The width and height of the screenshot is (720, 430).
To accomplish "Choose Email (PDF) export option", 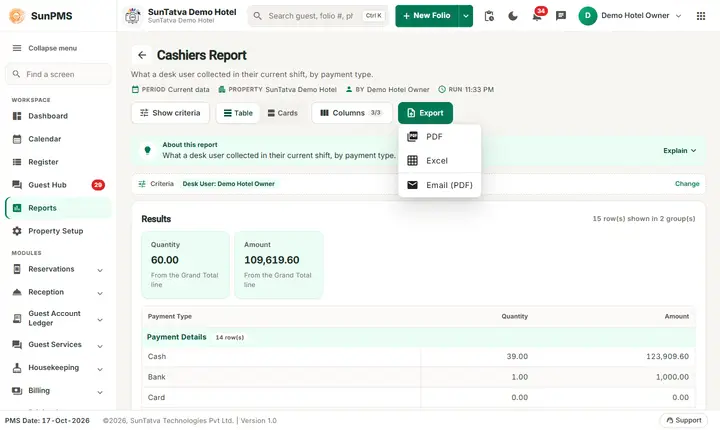I will (439, 185).
